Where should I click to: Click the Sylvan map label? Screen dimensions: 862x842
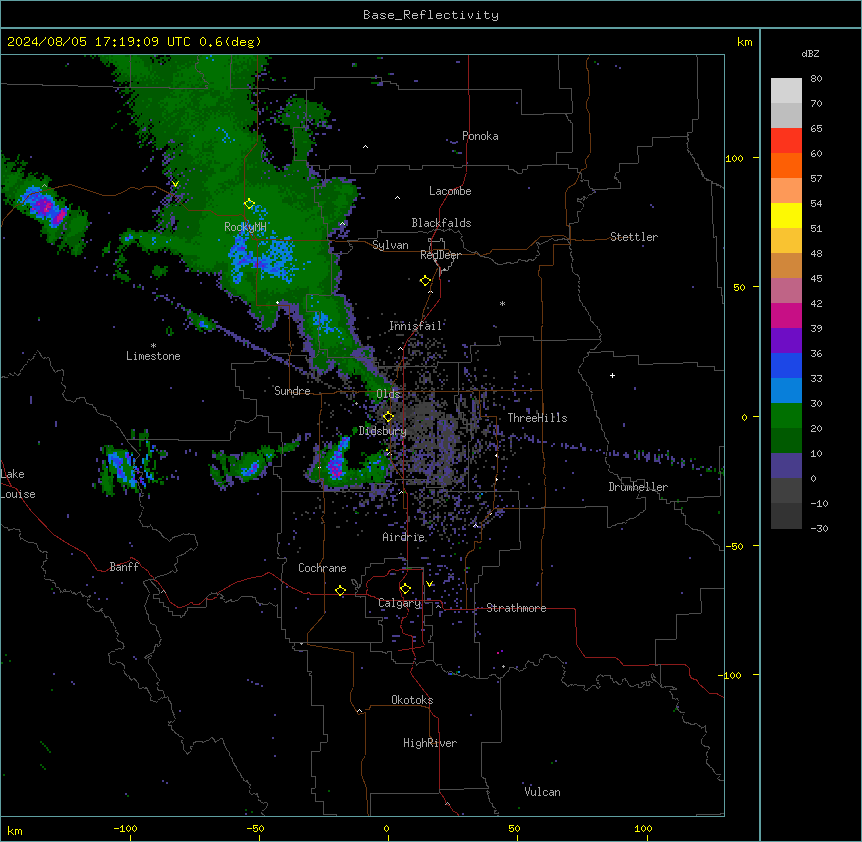click(390, 245)
